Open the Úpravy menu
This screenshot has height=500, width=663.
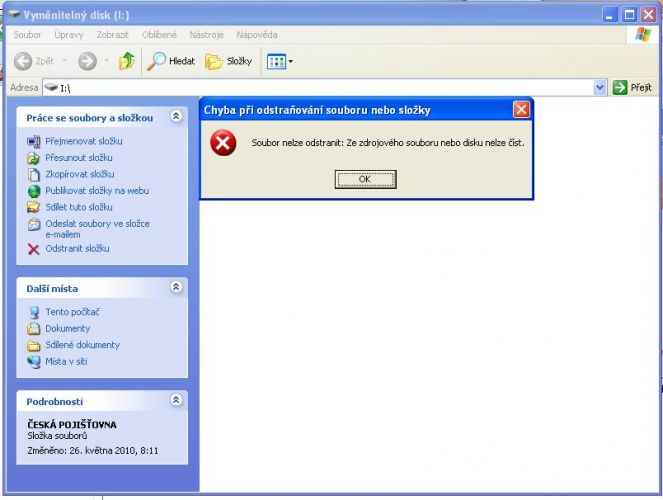(68, 35)
